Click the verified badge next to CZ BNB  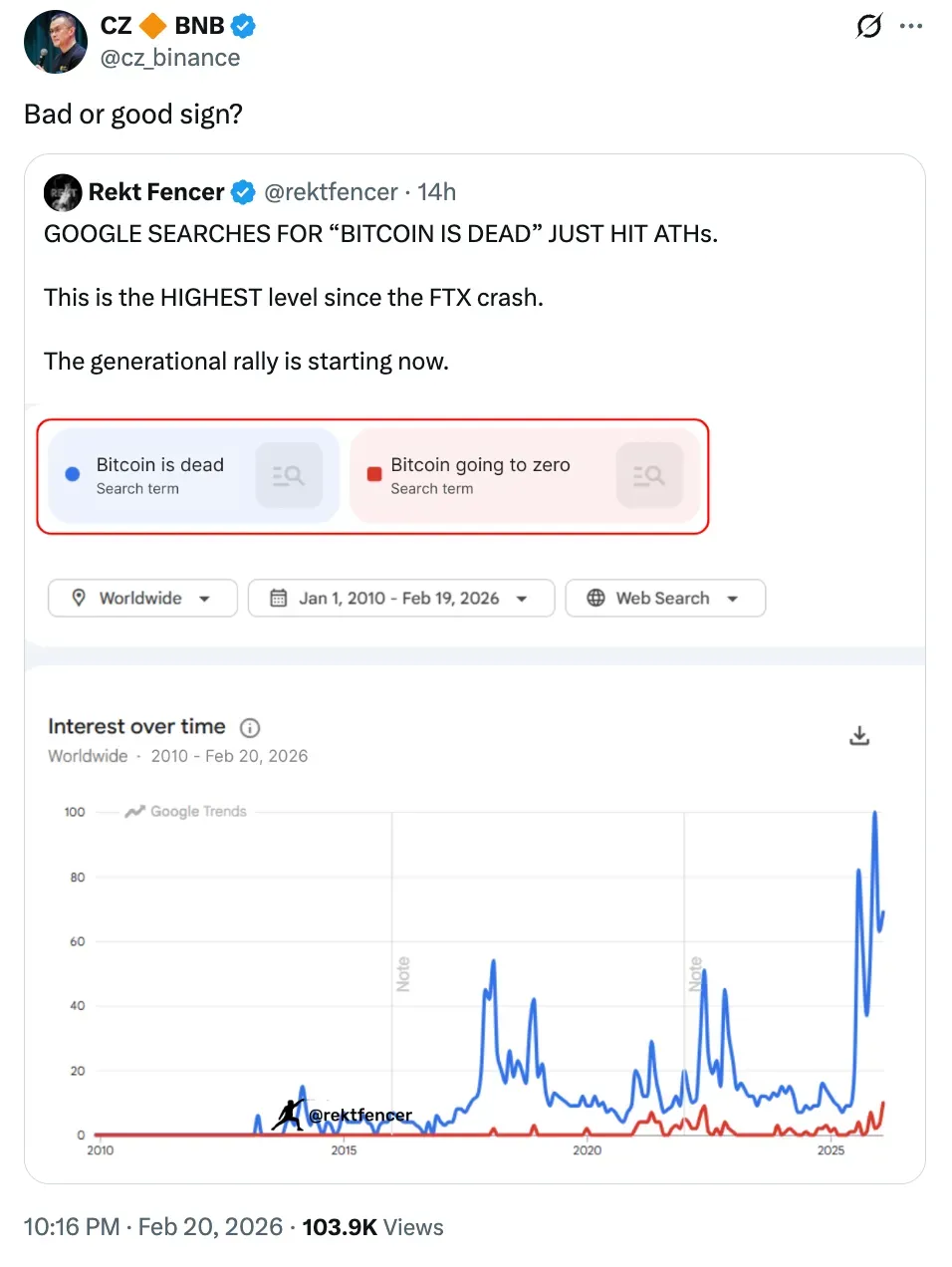pyautogui.click(x=243, y=26)
